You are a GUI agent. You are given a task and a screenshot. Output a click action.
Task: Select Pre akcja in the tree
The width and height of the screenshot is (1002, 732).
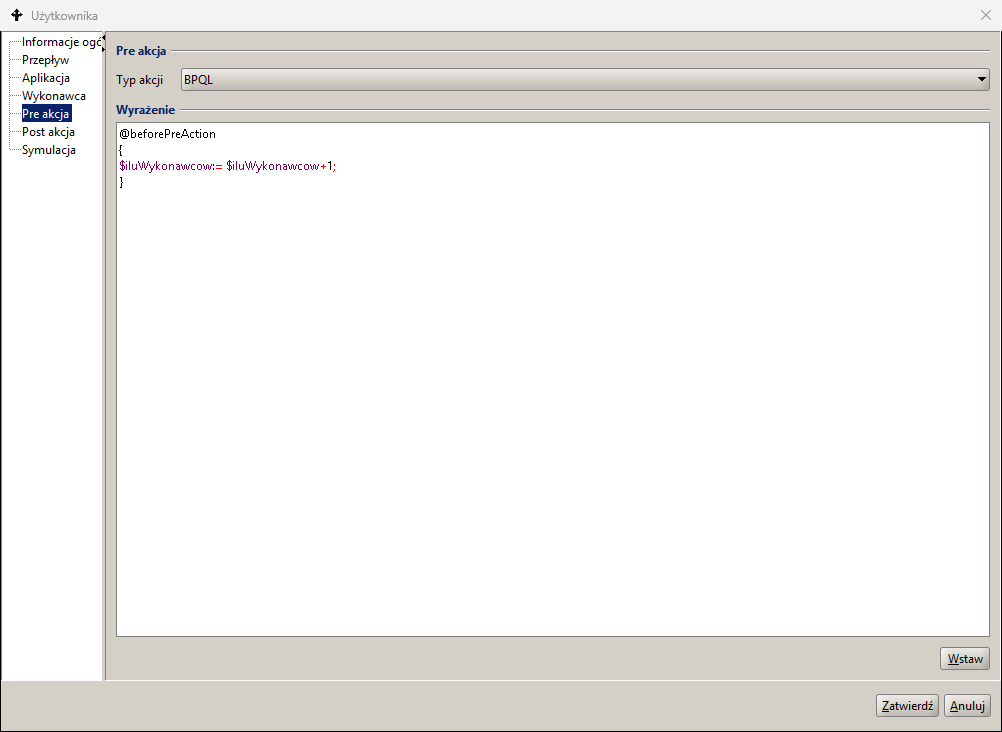(x=46, y=114)
